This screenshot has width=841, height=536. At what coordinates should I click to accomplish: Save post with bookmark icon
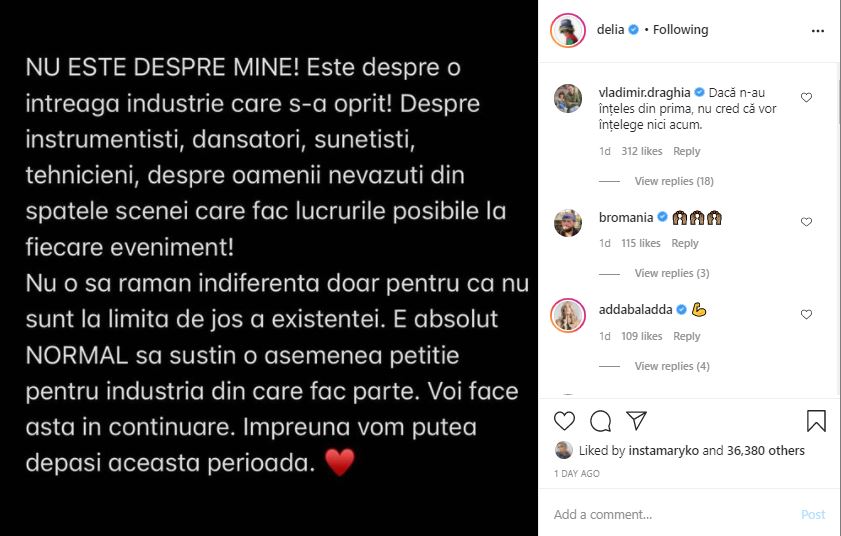click(816, 421)
